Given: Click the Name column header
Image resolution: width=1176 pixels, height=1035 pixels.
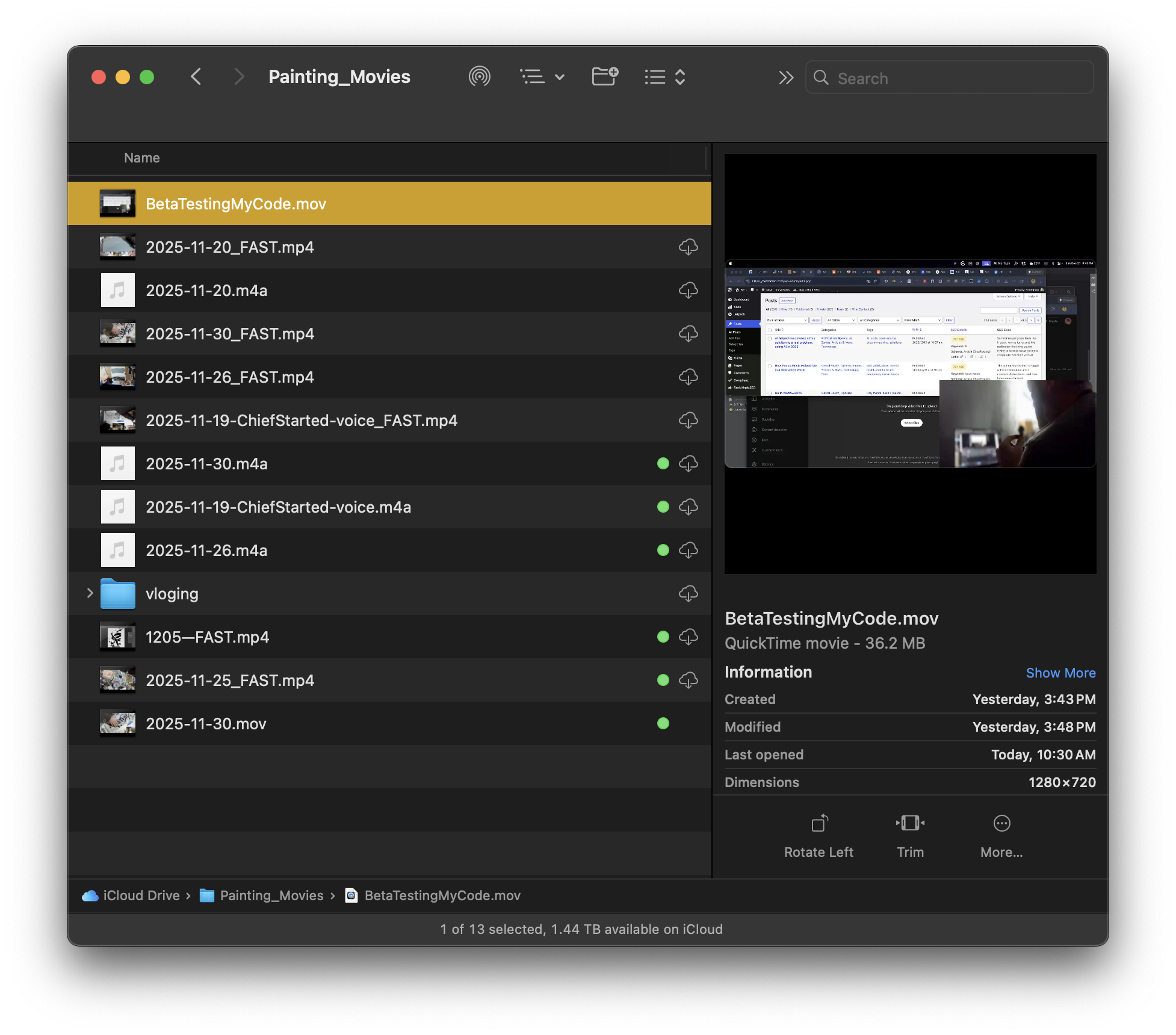Looking at the screenshot, I should 142,158.
